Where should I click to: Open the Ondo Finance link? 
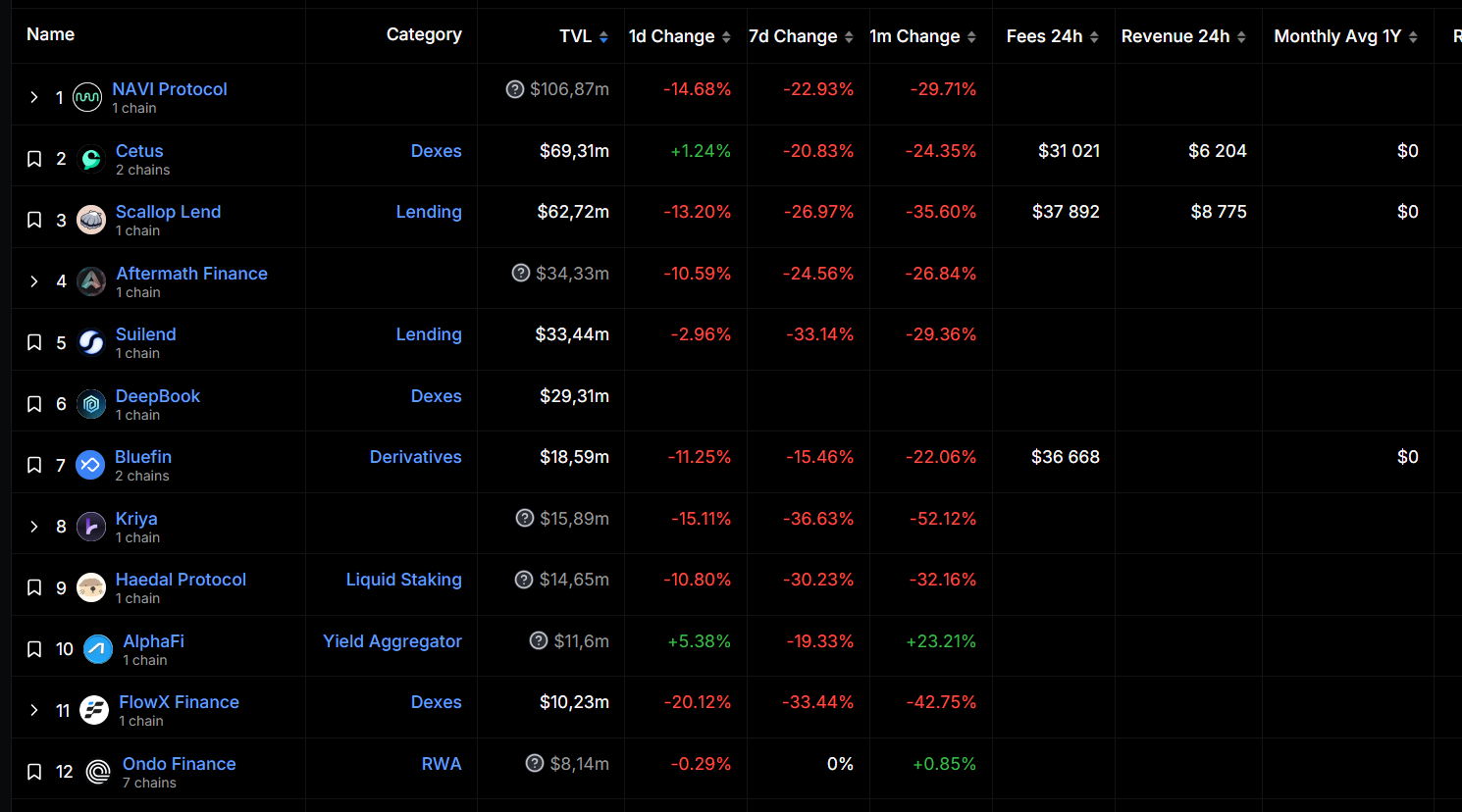(179, 764)
